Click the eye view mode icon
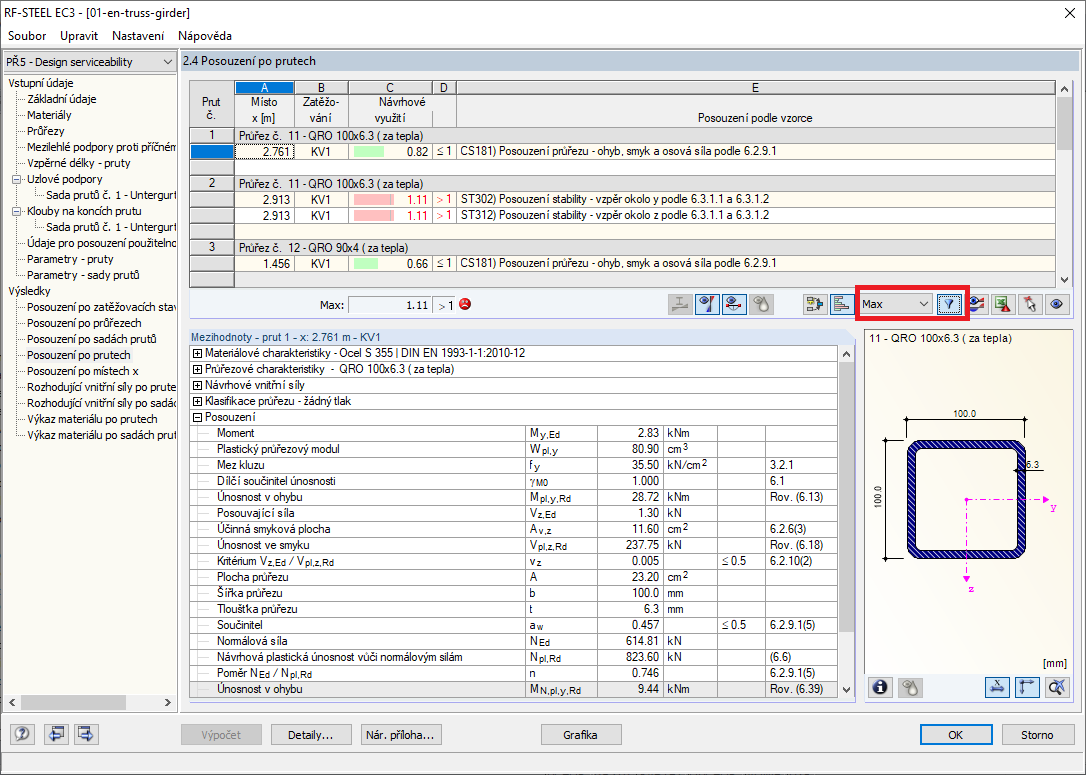The image size is (1086, 775). (x=1057, y=304)
